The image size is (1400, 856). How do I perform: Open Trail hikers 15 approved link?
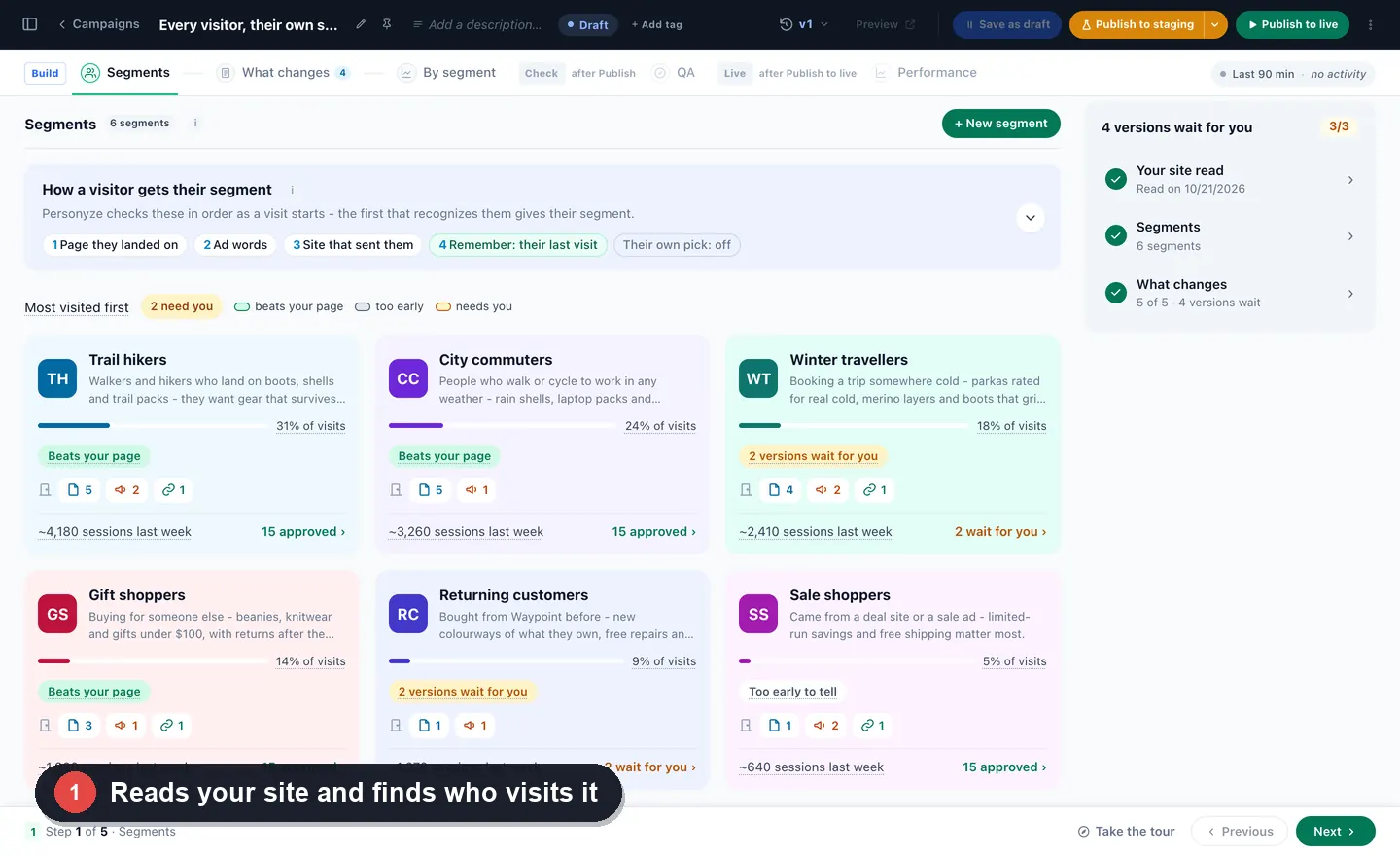[303, 532]
